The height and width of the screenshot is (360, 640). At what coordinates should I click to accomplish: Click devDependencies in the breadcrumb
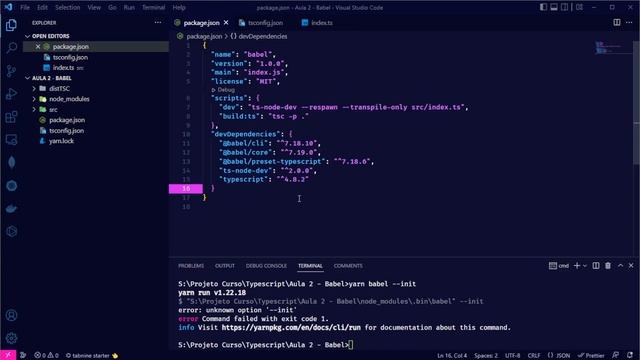pyautogui.click(x=262, y=36)
